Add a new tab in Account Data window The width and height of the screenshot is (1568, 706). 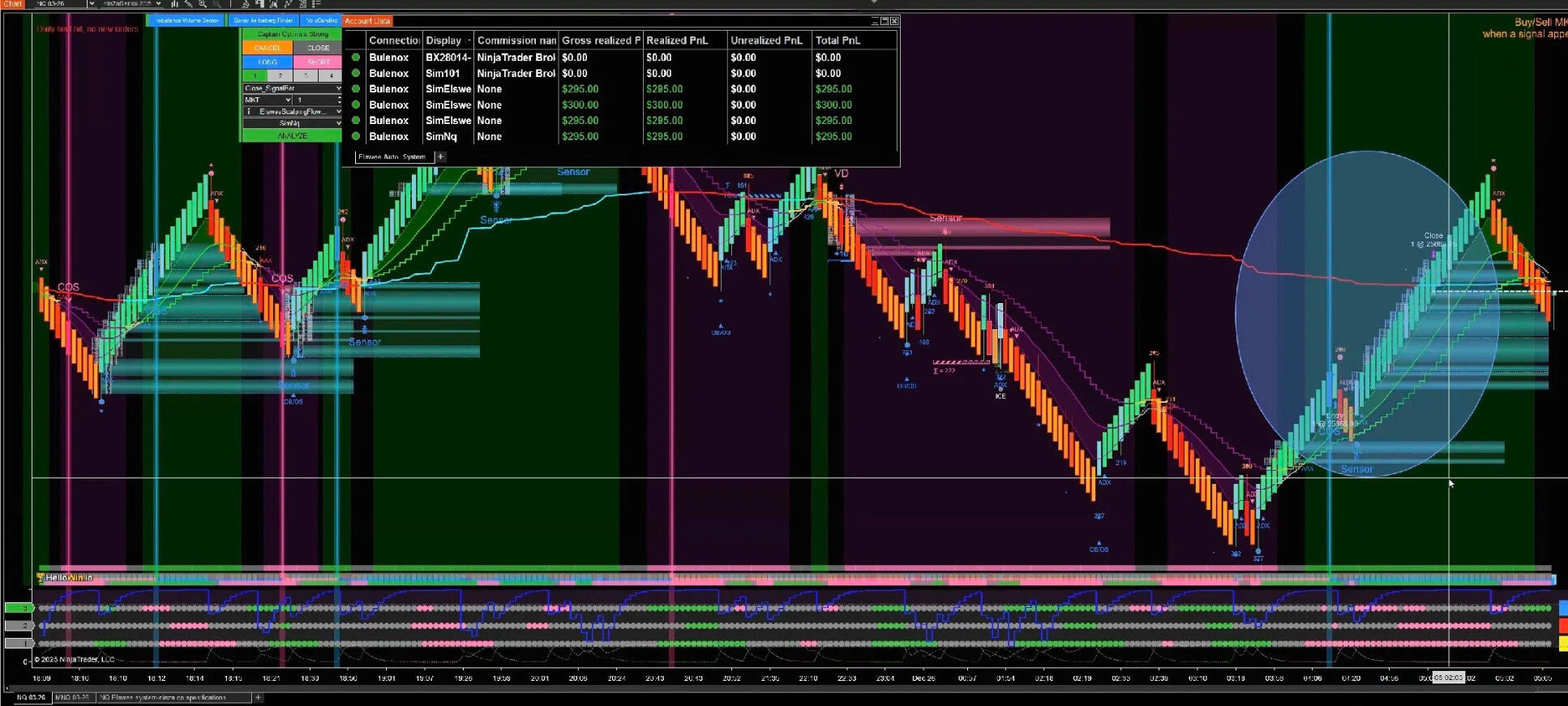440,156
